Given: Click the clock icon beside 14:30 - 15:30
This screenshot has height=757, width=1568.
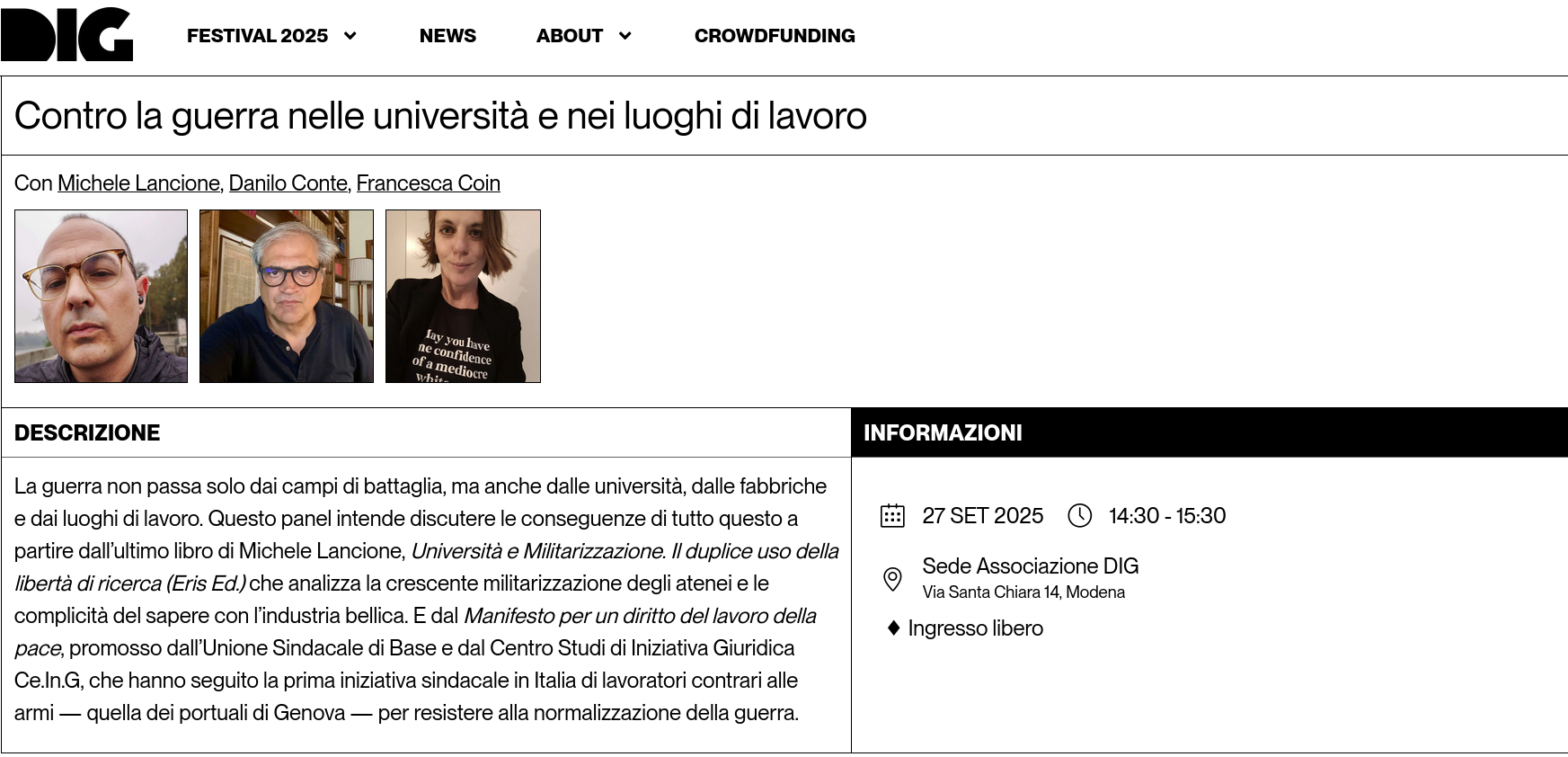Looking at the screenshot, I should coord(1079,516).
